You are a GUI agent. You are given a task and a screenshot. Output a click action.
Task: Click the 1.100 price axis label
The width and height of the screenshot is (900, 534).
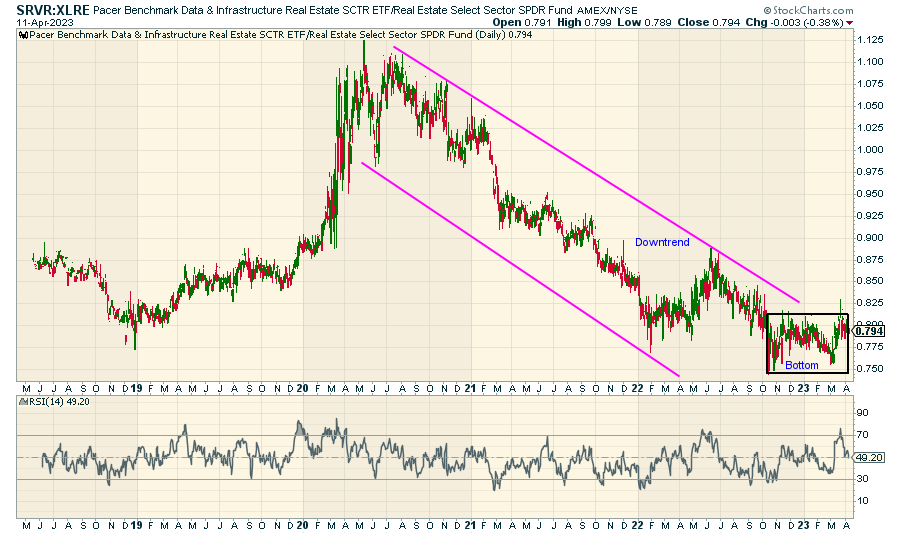point(870,62)
